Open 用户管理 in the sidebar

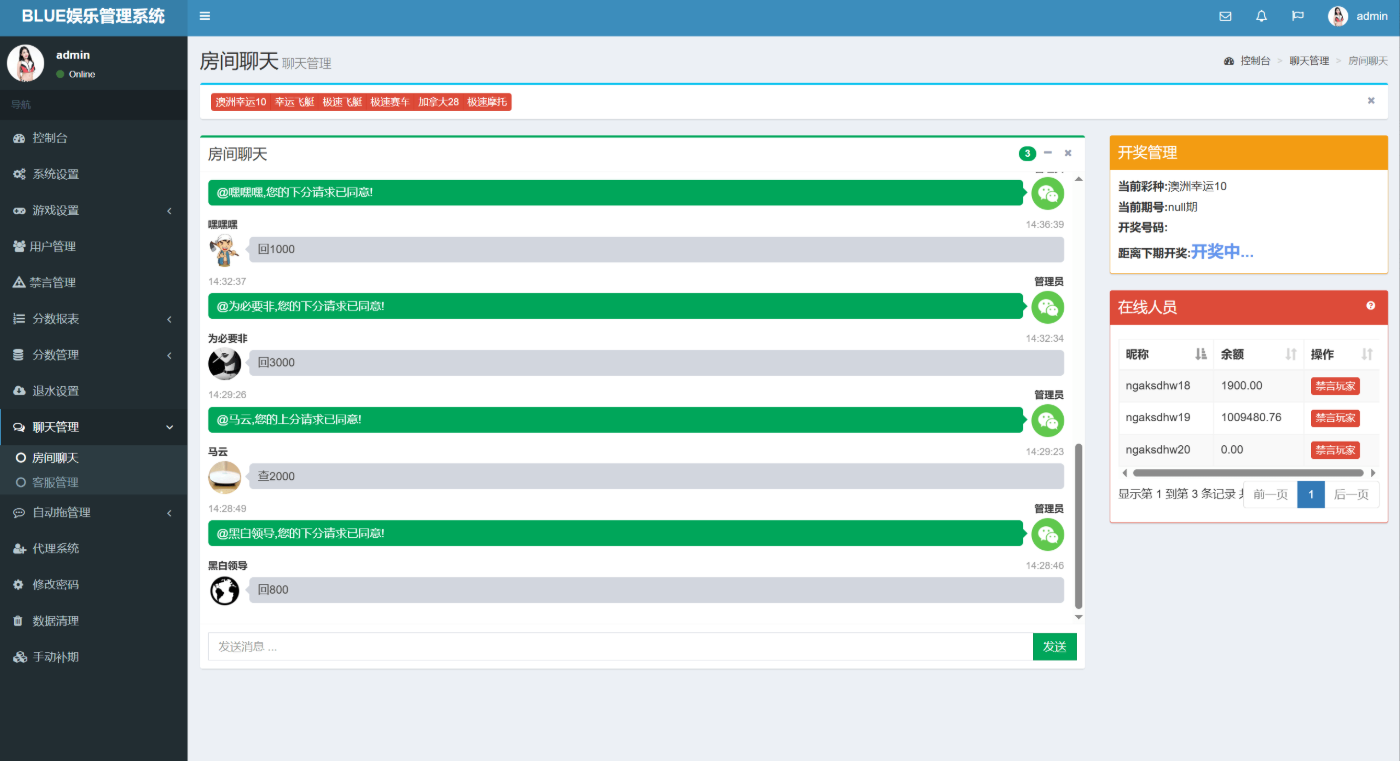(x=54, y=247)
